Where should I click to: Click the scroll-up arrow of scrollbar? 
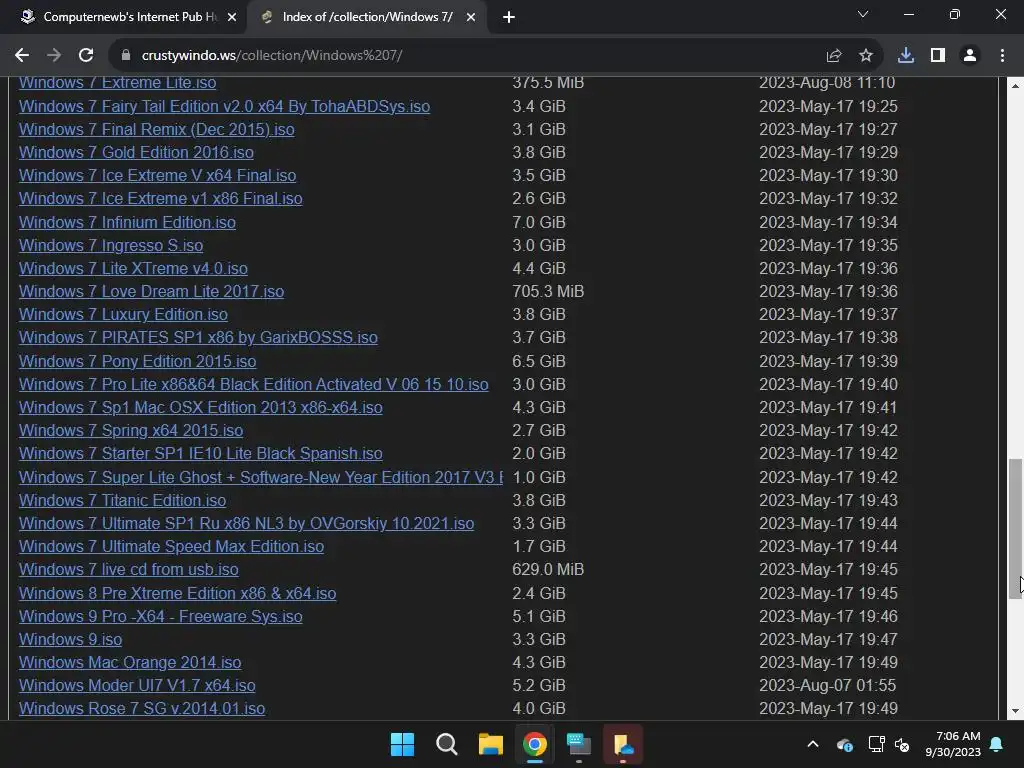(x=1016, y=86)
